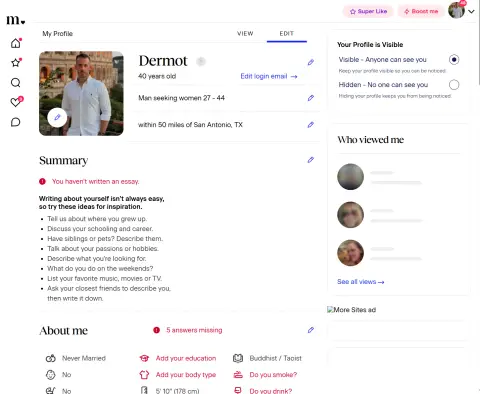Open the third viewer thumbnail in Who viewed me

click(x=350, y=253)
